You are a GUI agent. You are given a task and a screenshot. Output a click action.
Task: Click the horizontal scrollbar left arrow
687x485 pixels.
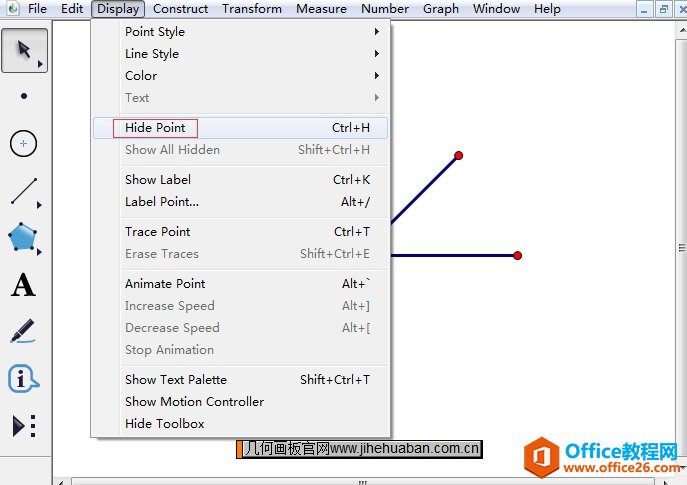click(61, 482)
